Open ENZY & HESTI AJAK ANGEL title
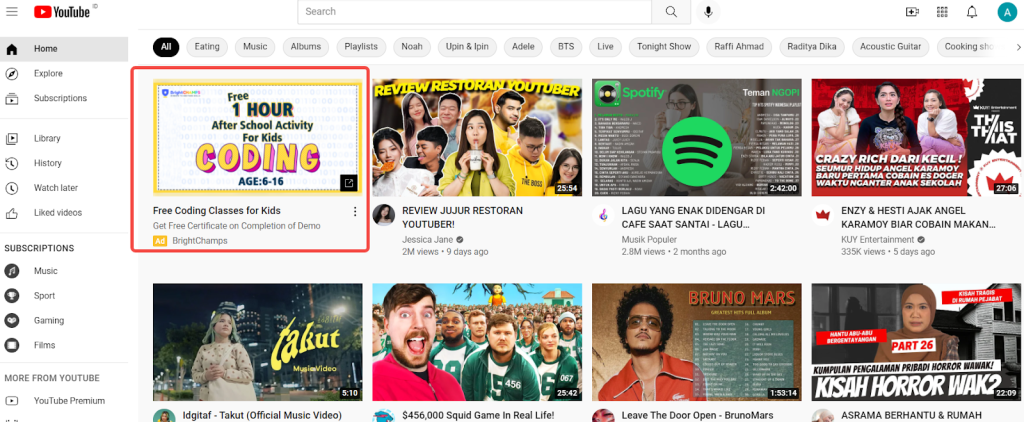This screenshot has width=1024, height=422. pos(918,218)
